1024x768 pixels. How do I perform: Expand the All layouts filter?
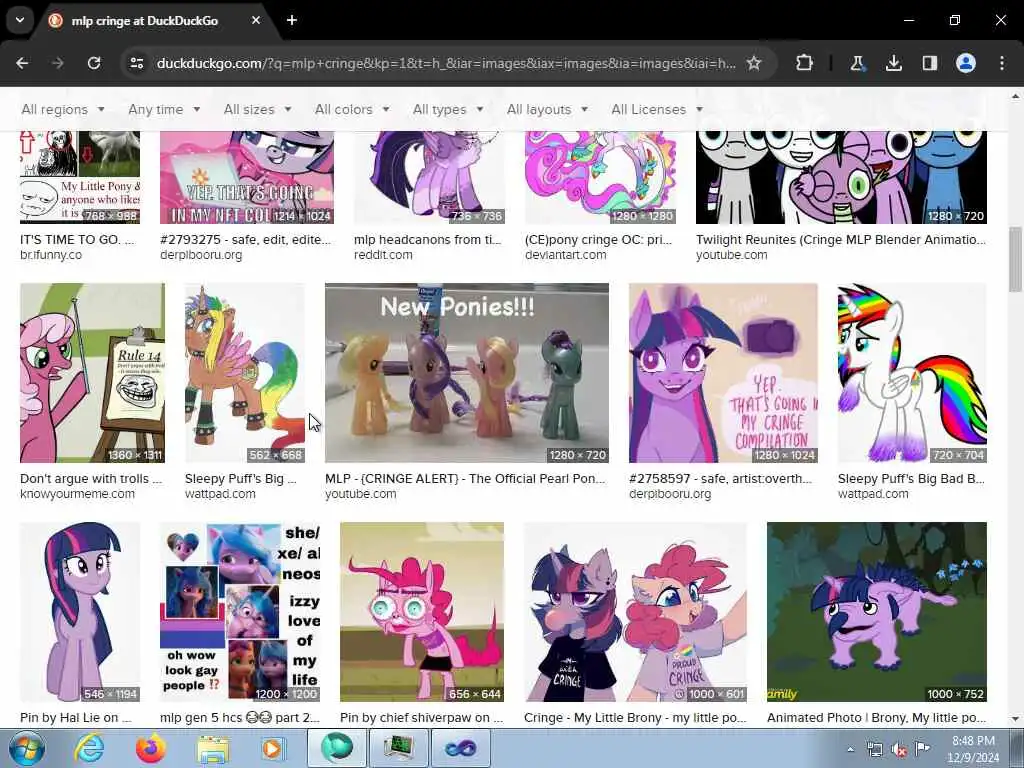point(547,110)
